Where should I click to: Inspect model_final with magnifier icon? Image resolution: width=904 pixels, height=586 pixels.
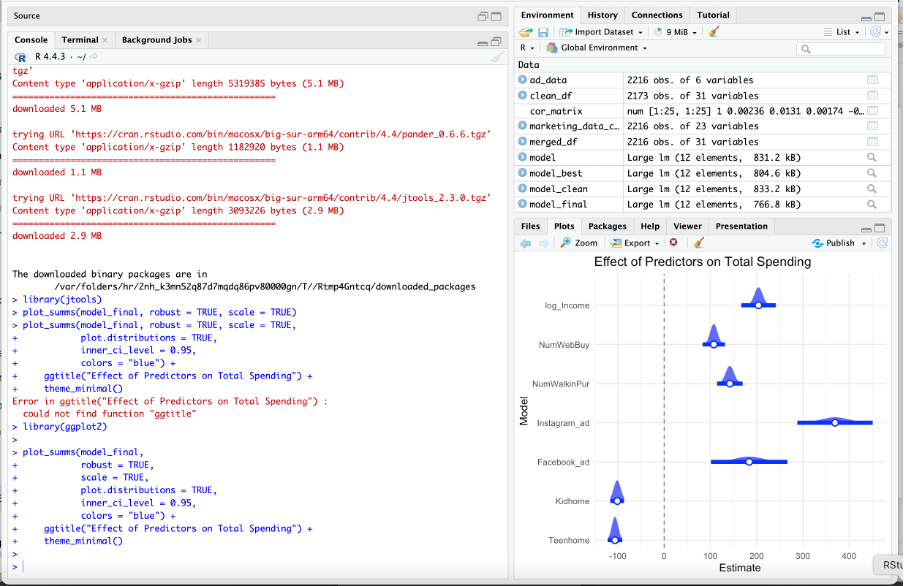point(872,204)
